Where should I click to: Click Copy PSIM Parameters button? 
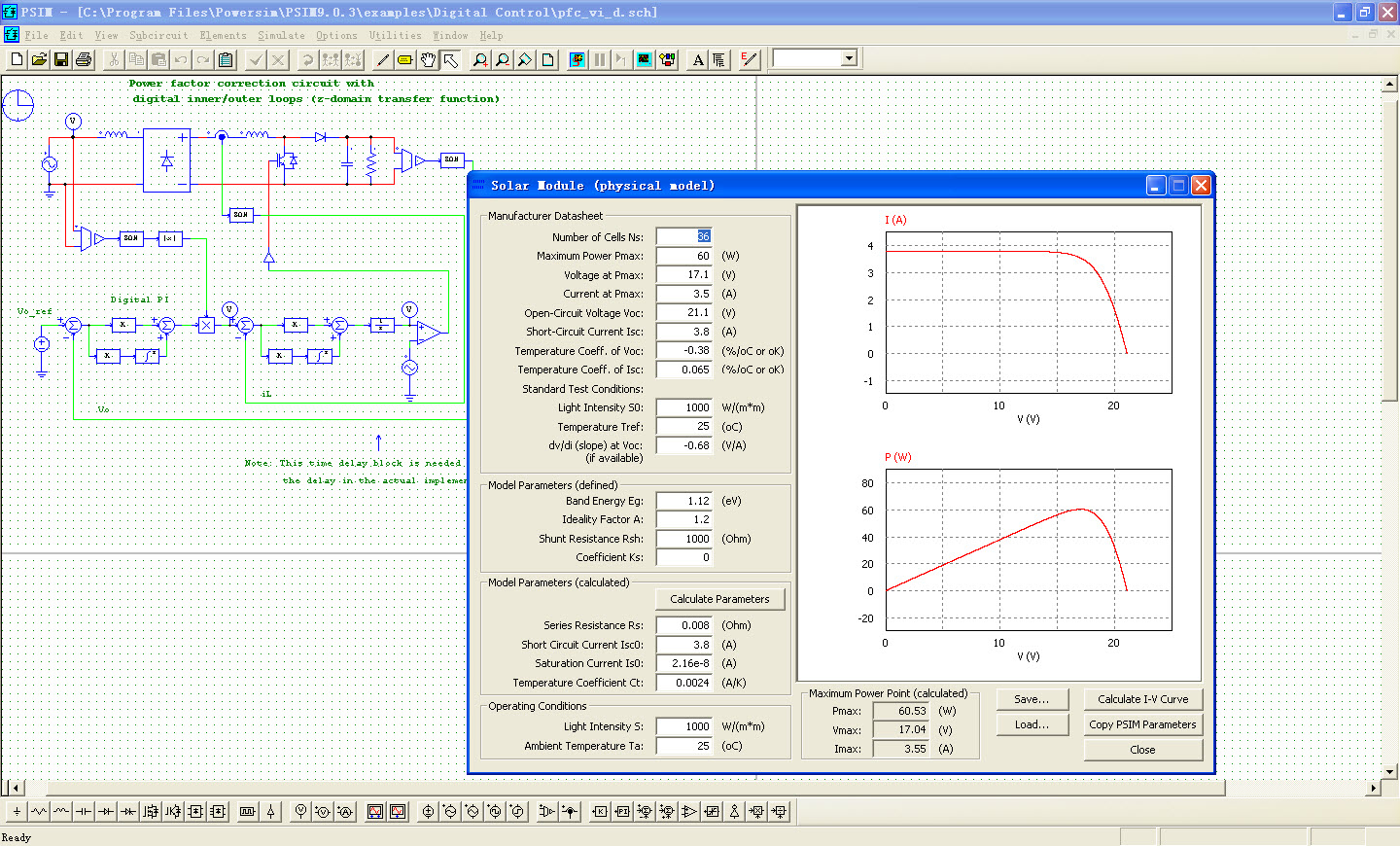tap(1143, 724)
